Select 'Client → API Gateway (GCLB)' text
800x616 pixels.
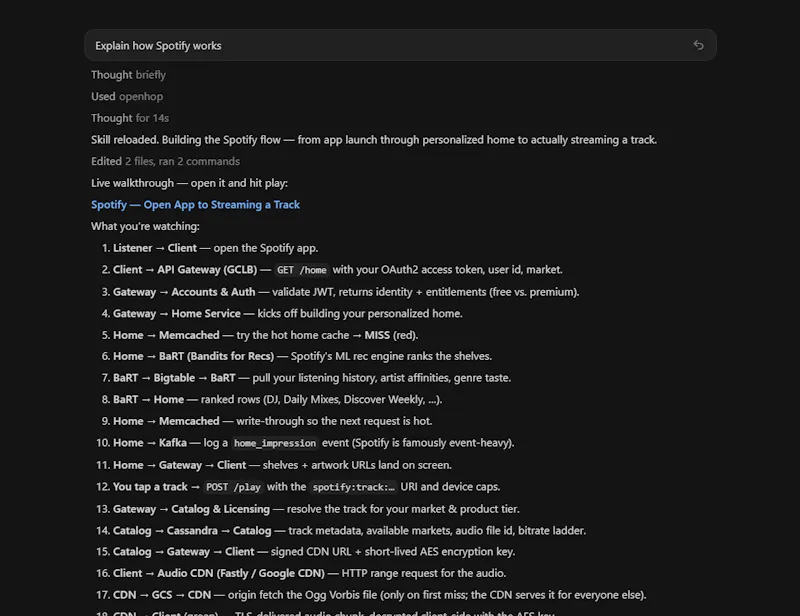click(185, 270)
